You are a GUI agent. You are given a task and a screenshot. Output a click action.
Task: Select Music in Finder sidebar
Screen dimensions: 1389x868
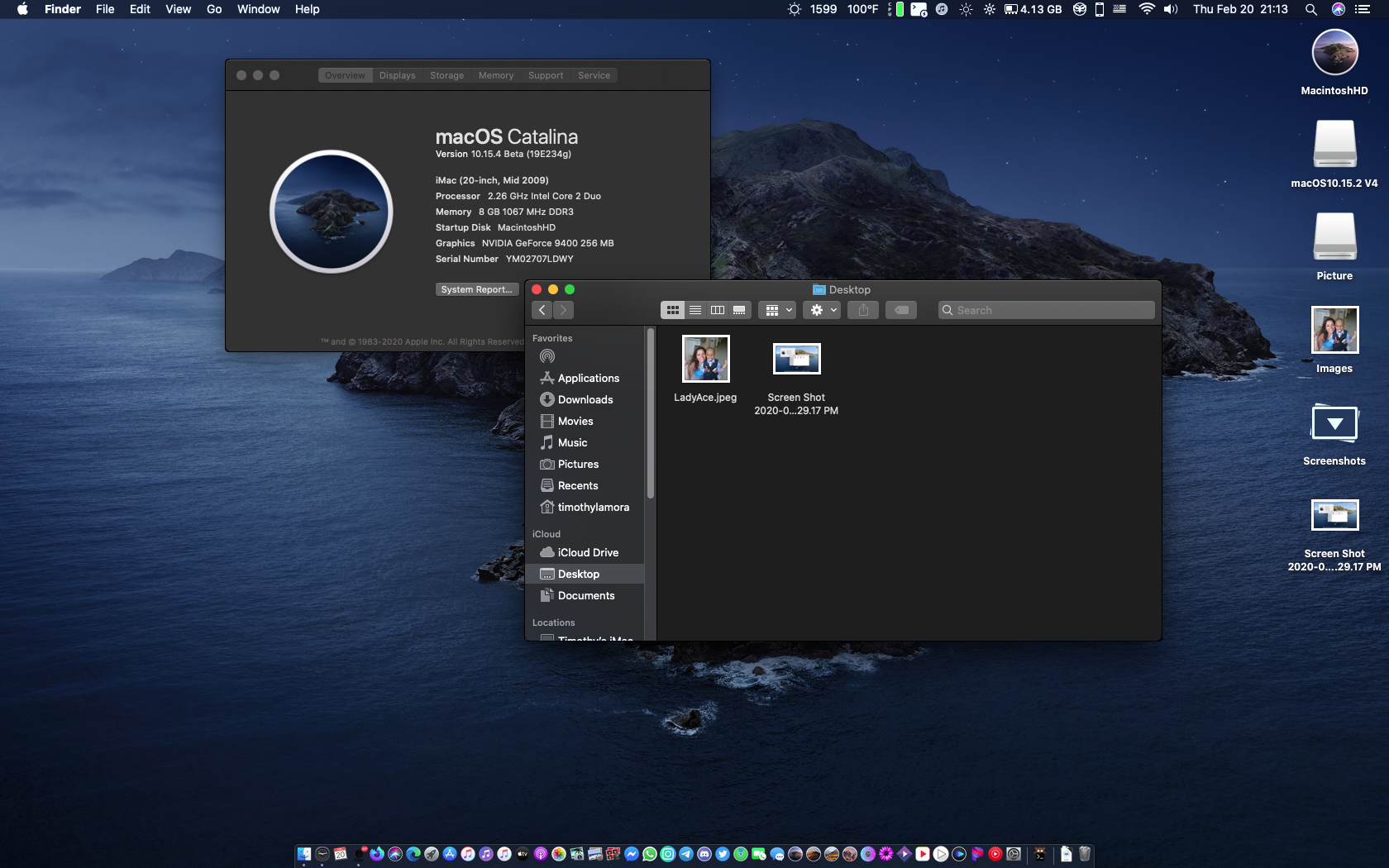click(585, 442)
